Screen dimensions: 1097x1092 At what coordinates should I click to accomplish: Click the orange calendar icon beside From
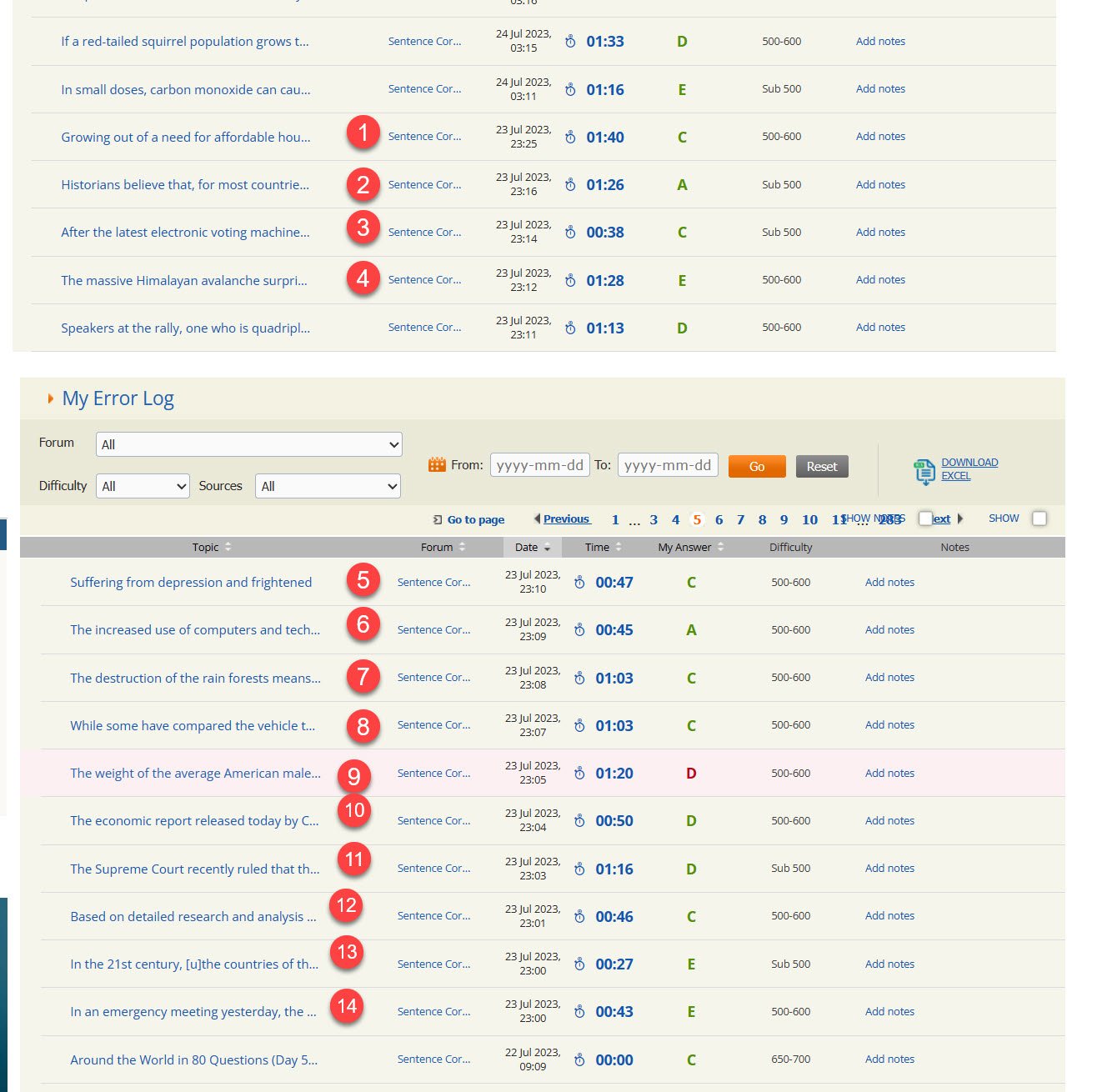(x=437, y=465)
